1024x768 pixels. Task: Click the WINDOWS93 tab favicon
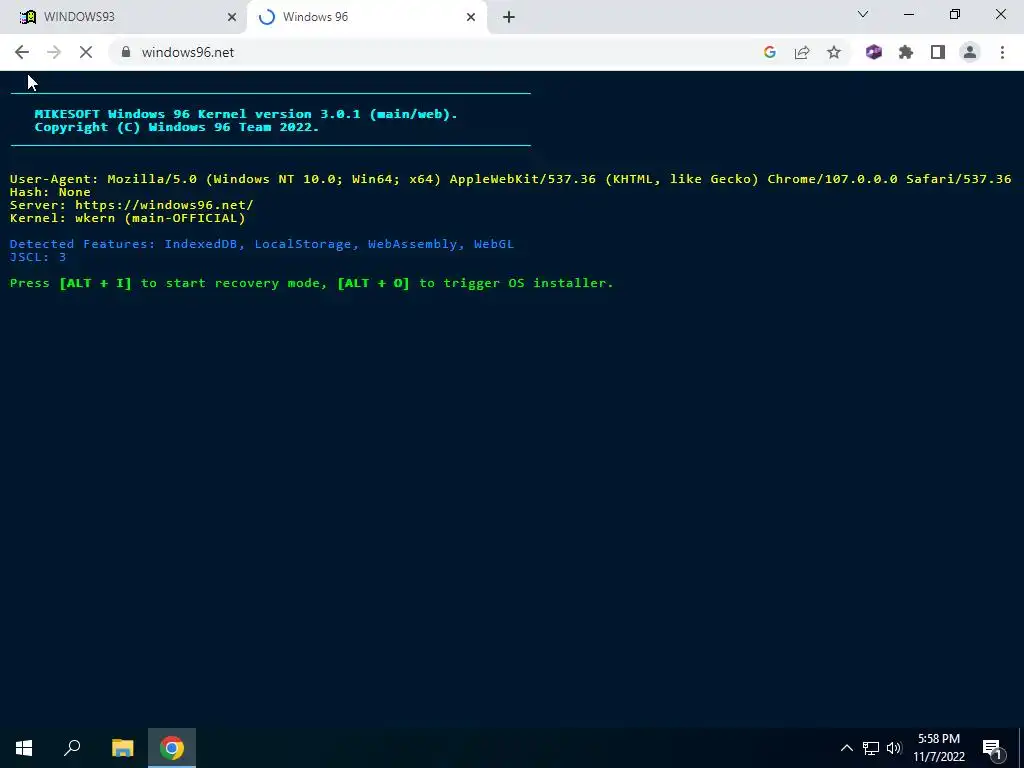click(27, 17)
